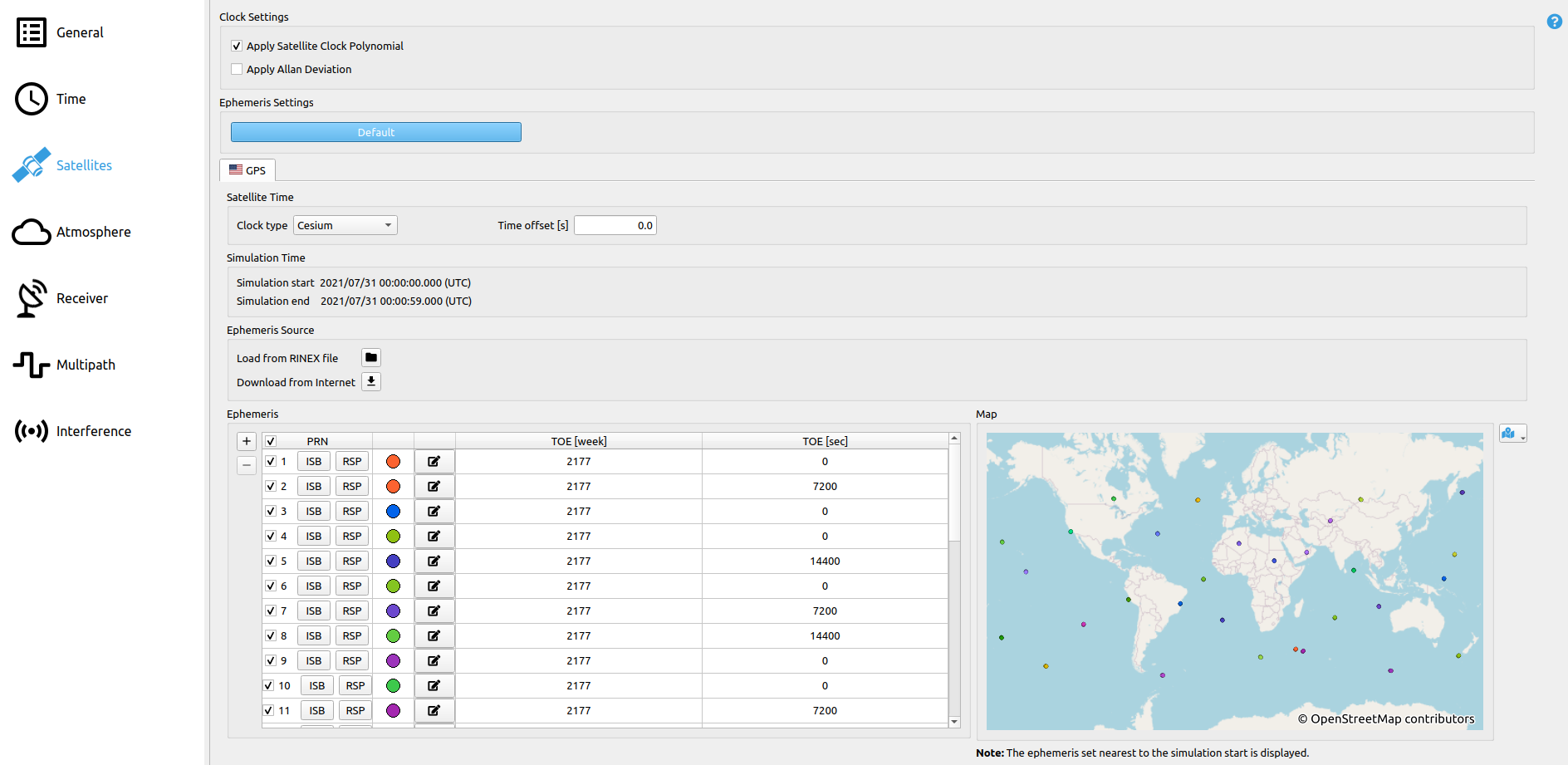Click the Download from Internet icon

(371, 382)
